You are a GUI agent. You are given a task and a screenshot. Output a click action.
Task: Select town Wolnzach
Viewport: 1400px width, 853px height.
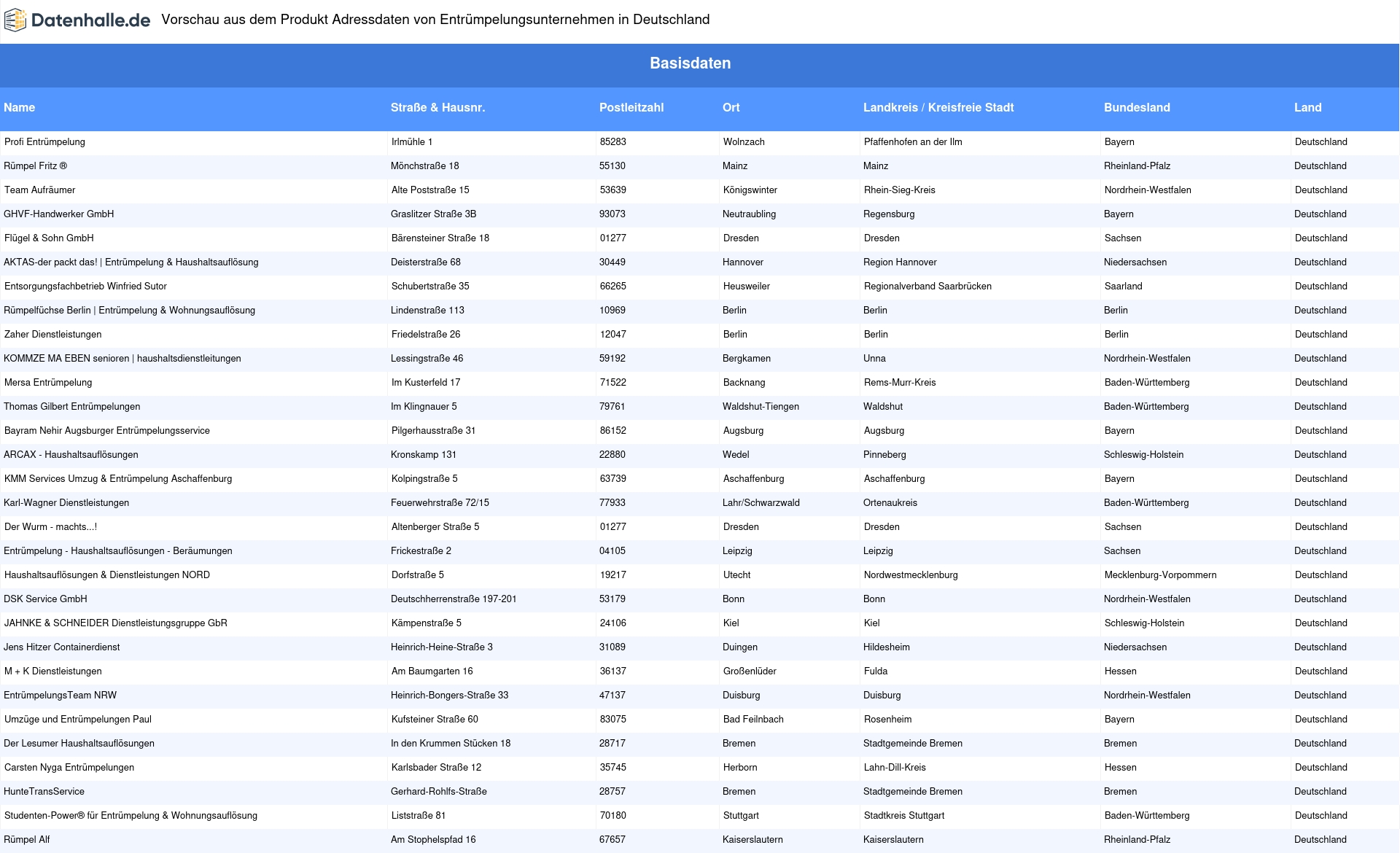click(x=744, y=142)
